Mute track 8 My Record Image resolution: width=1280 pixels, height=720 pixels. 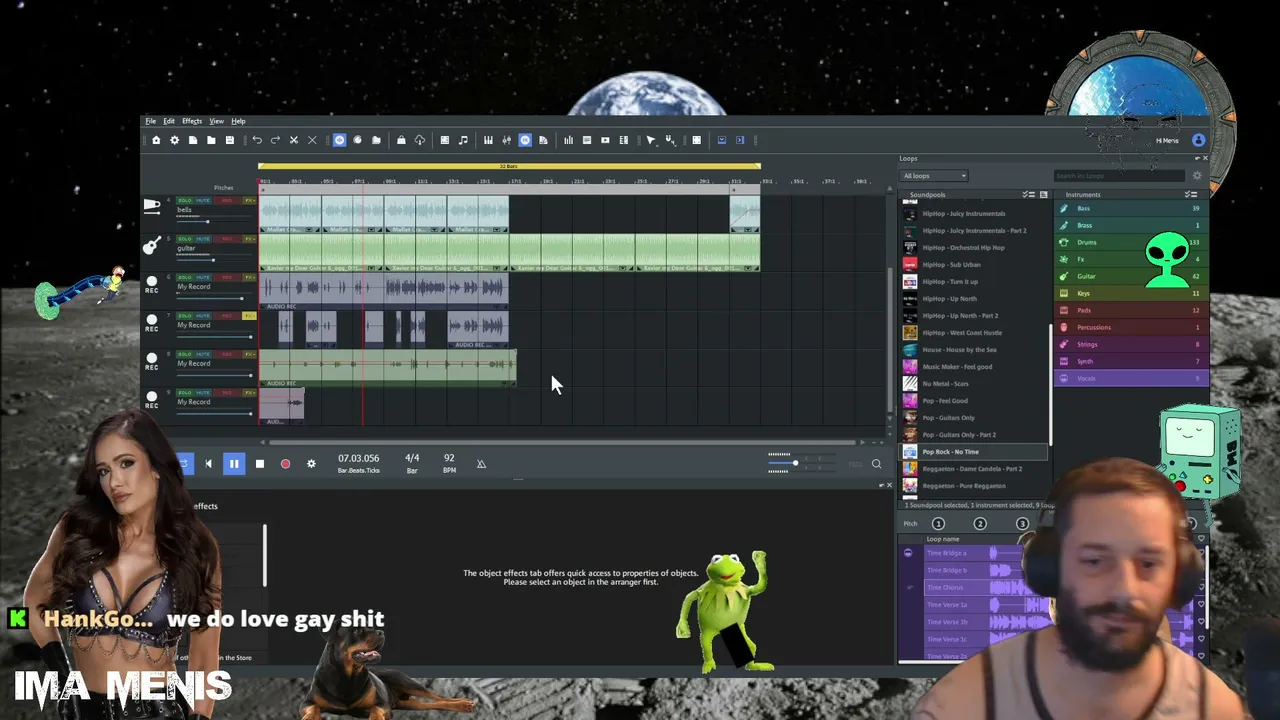click(201, 354)
